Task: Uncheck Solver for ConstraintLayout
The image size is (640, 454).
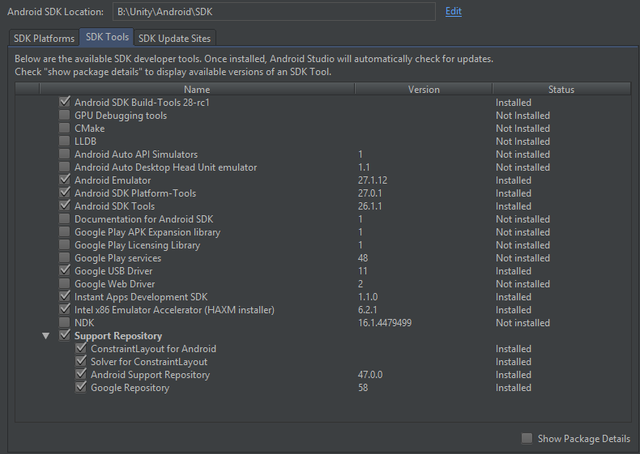Action: [x=81, y=362]
